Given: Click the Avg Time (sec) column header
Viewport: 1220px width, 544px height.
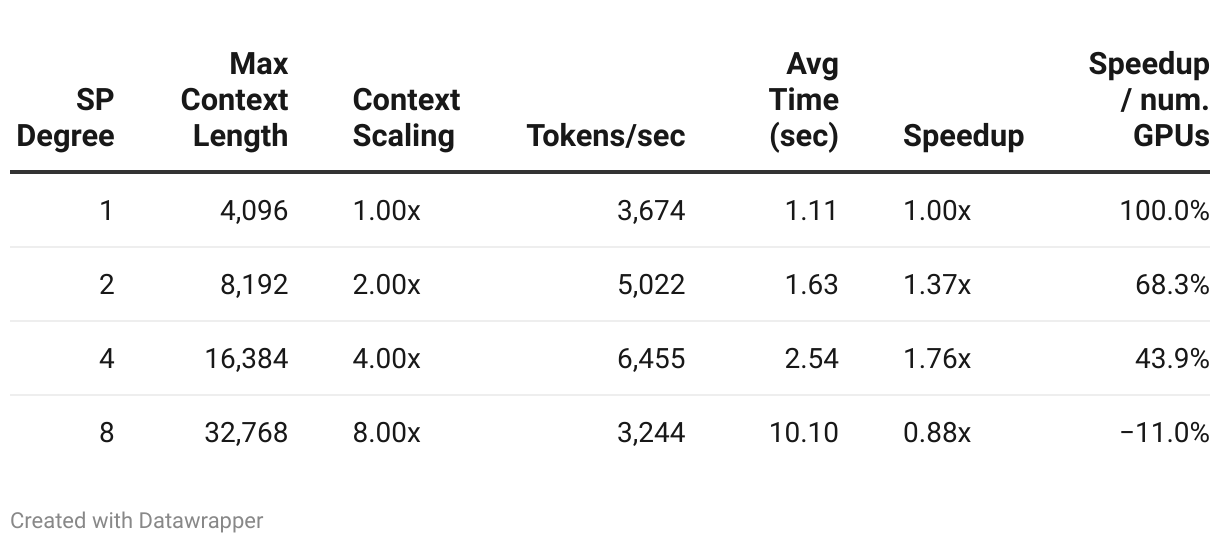Looking at the screenshot, I should (804, 100).
